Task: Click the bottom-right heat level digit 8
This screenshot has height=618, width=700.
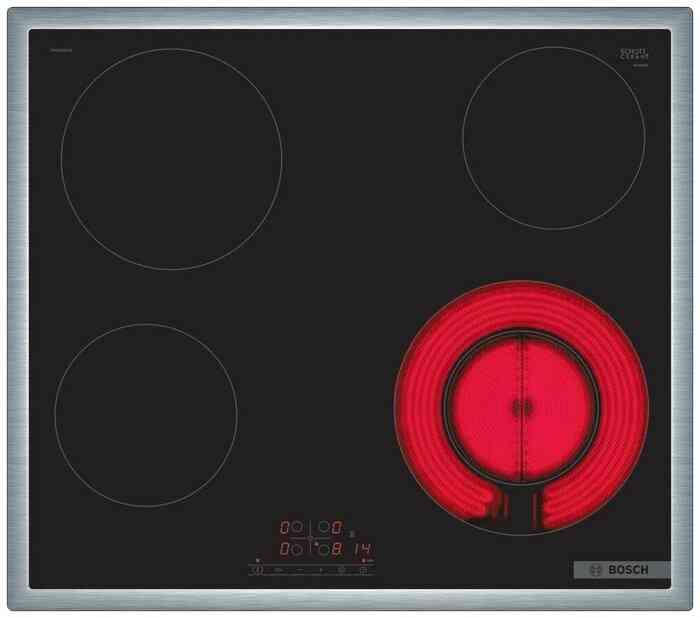Action: pos(340,549)
